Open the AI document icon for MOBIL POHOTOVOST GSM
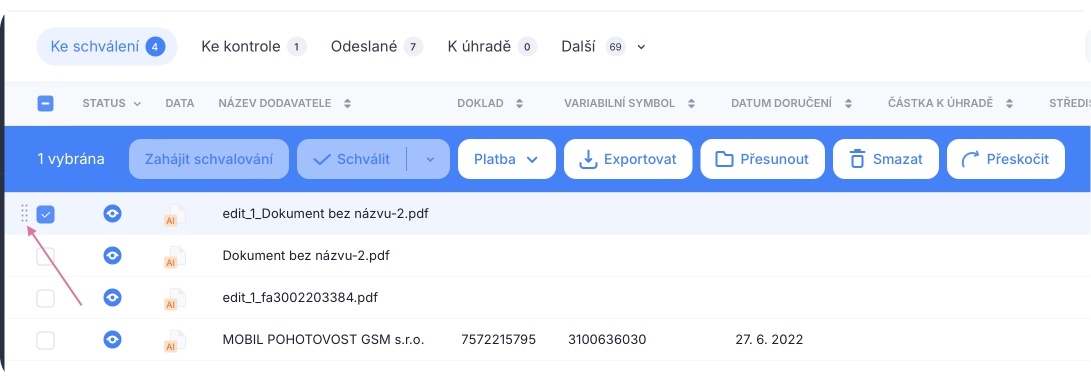Viewport: 1091px width, 386px height. point(175,340)
